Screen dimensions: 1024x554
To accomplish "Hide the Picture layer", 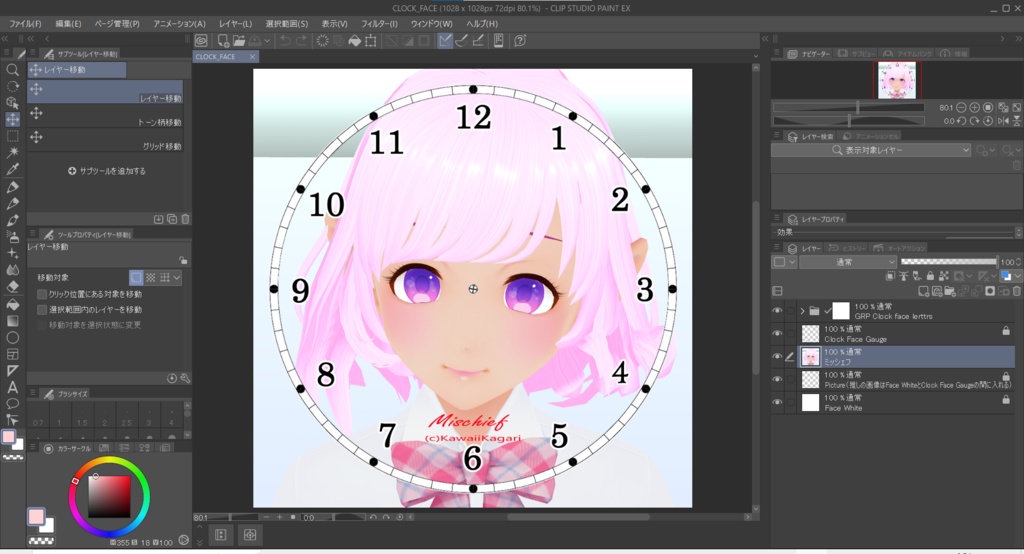I will point(777,380).
